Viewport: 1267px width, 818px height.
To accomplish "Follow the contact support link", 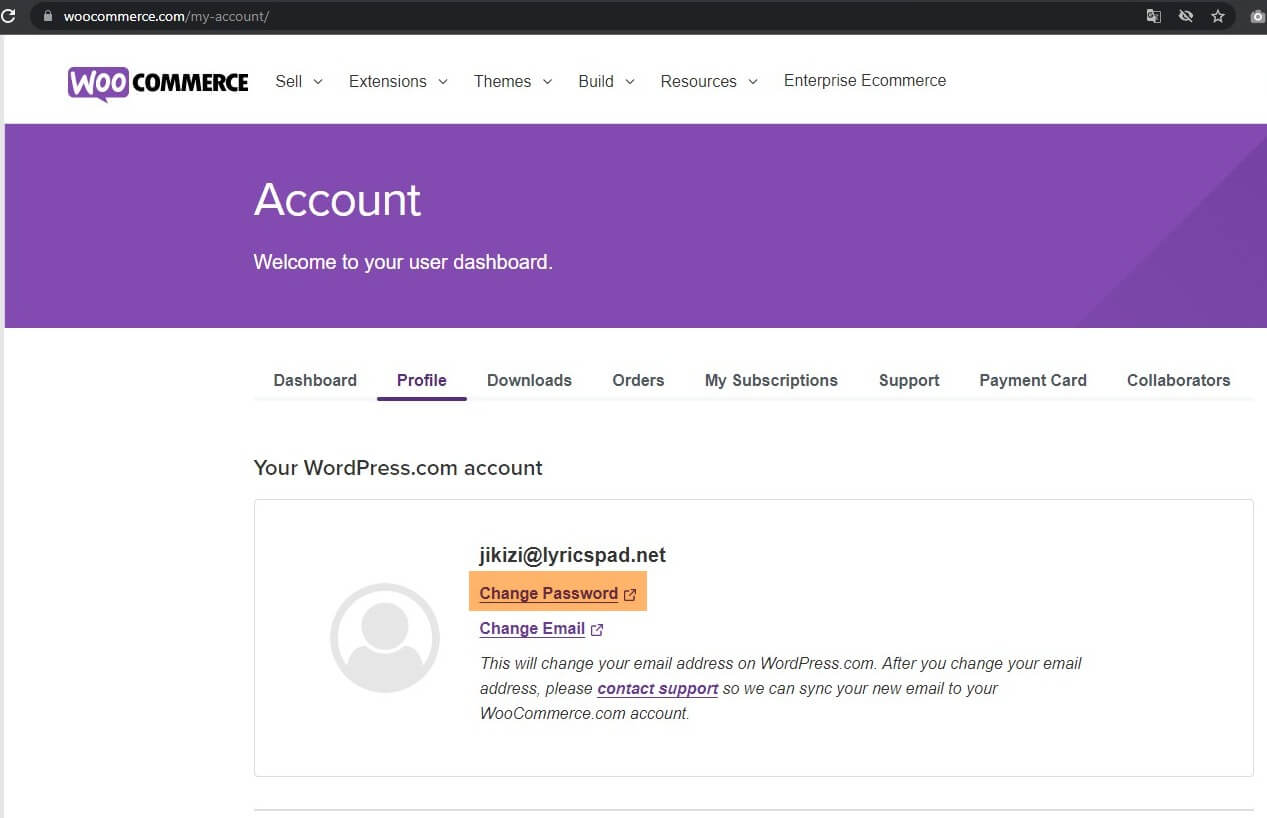I will (658, 689).
